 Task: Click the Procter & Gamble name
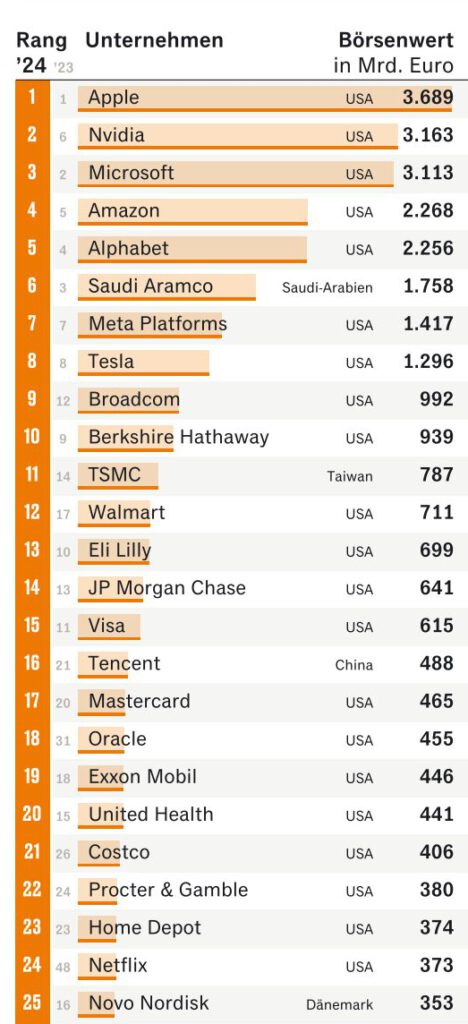pyautogui.click(x=168, y=889)
